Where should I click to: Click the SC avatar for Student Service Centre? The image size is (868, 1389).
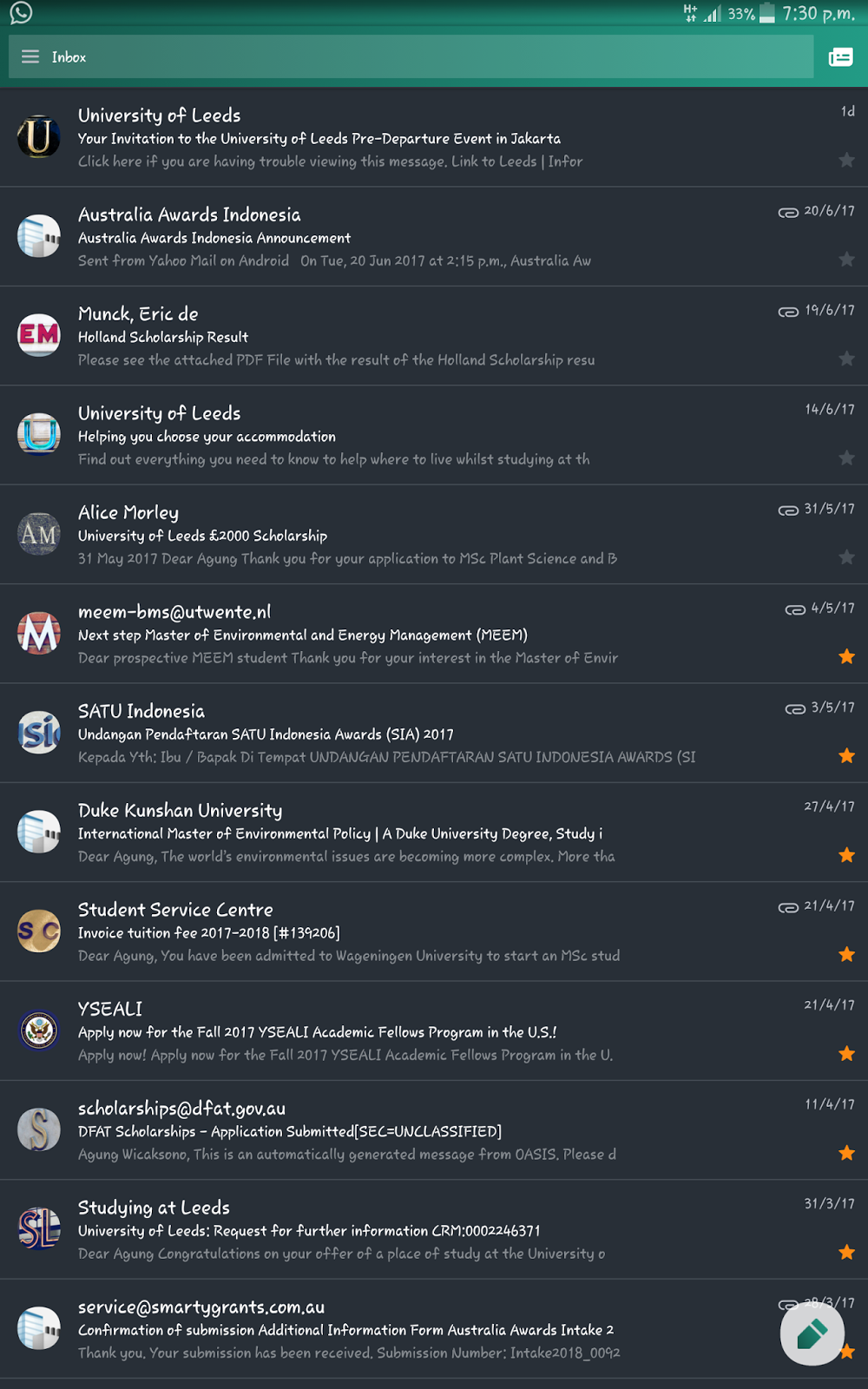[39, 931]
